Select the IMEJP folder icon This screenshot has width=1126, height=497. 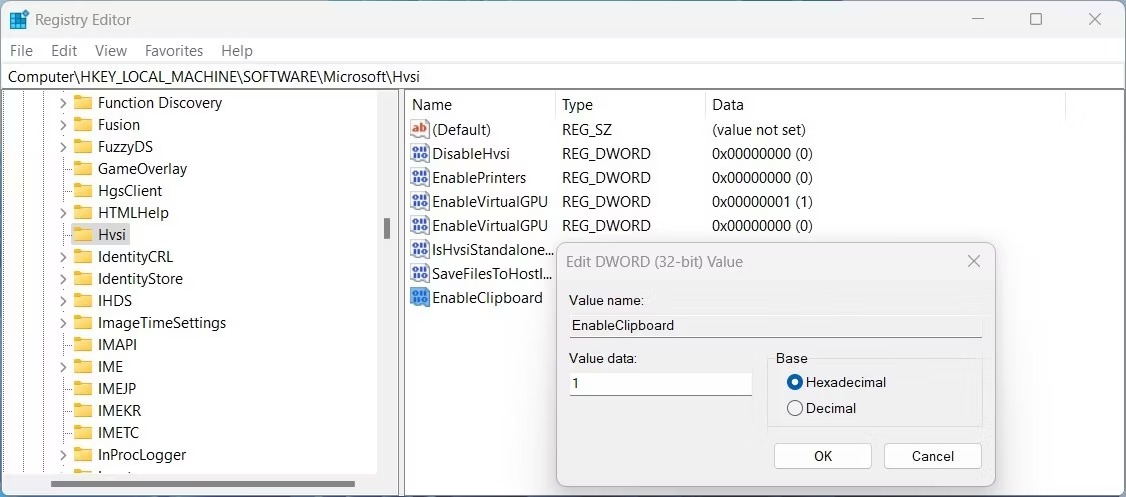pyautogui.click(x=83, y=389)
